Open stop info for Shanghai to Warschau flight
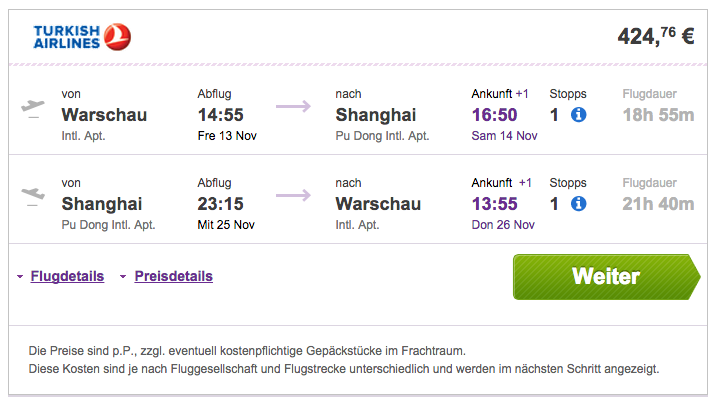716x407 pixels. tap(579, 204)
